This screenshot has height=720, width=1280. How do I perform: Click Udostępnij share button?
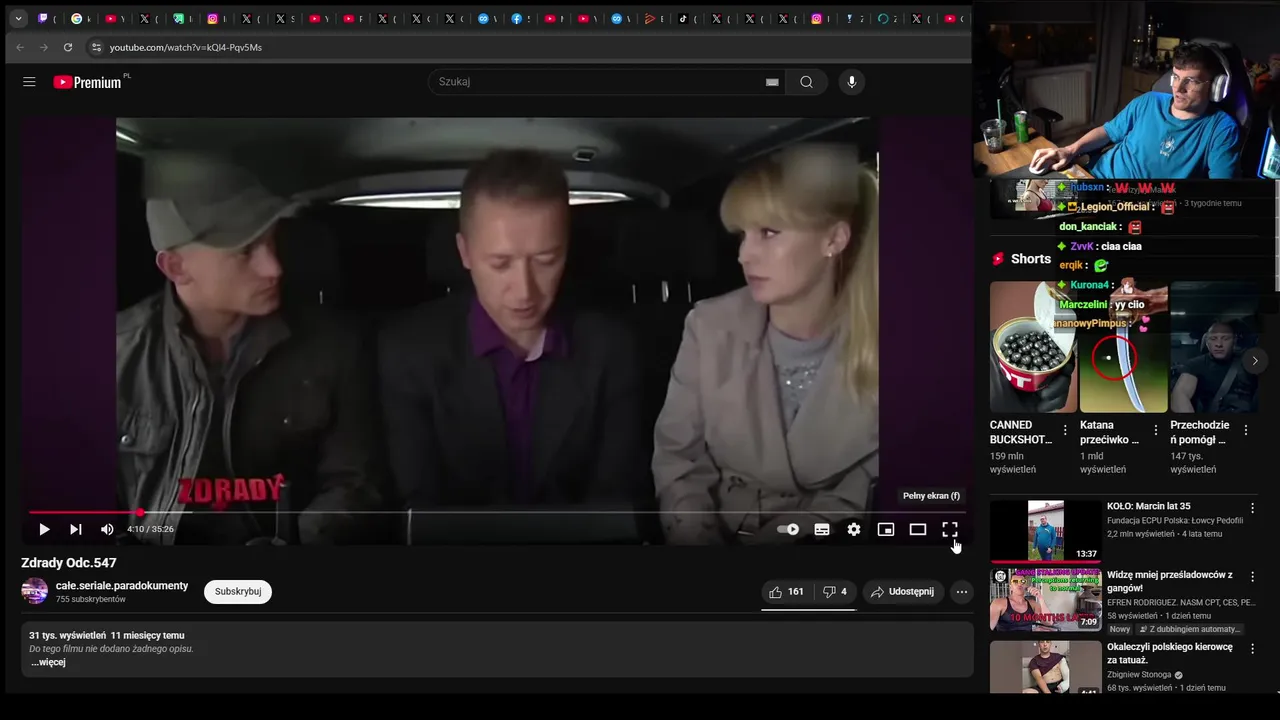902,591
